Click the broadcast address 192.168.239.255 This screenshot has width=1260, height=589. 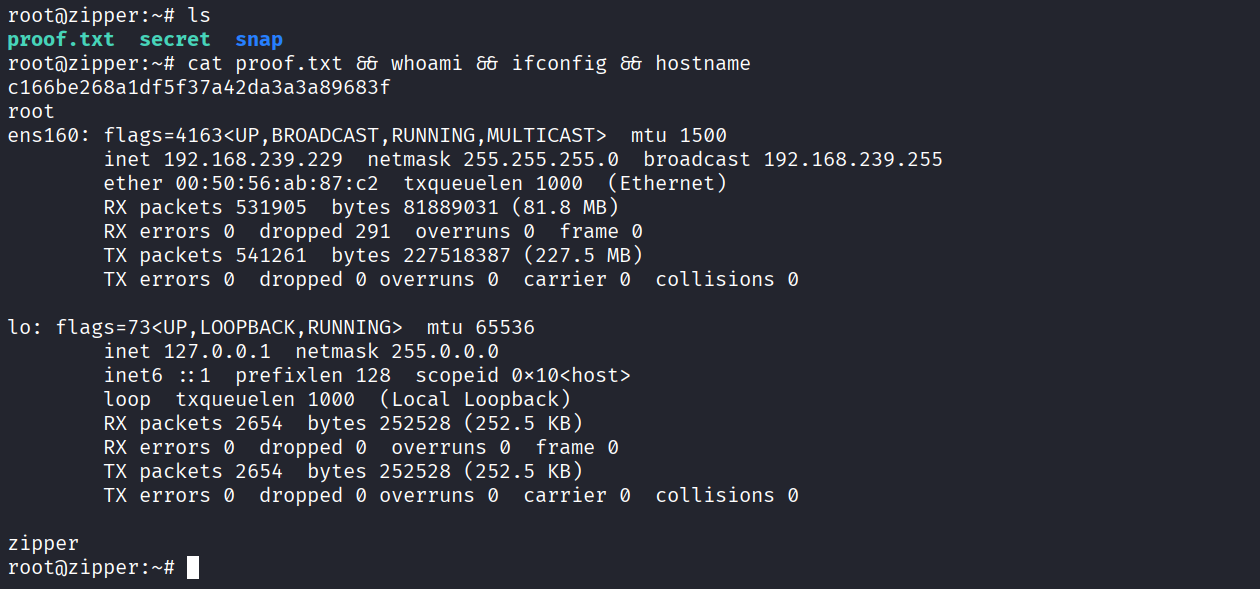pyautogui.click(x=853, y=160)
